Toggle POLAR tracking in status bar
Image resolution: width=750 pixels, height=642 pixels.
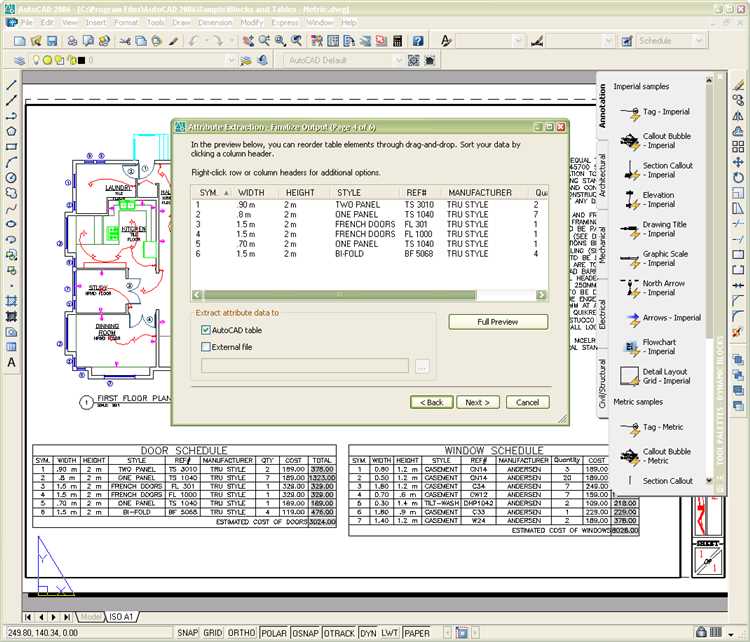pyautogui.click(x=274, y=633)
